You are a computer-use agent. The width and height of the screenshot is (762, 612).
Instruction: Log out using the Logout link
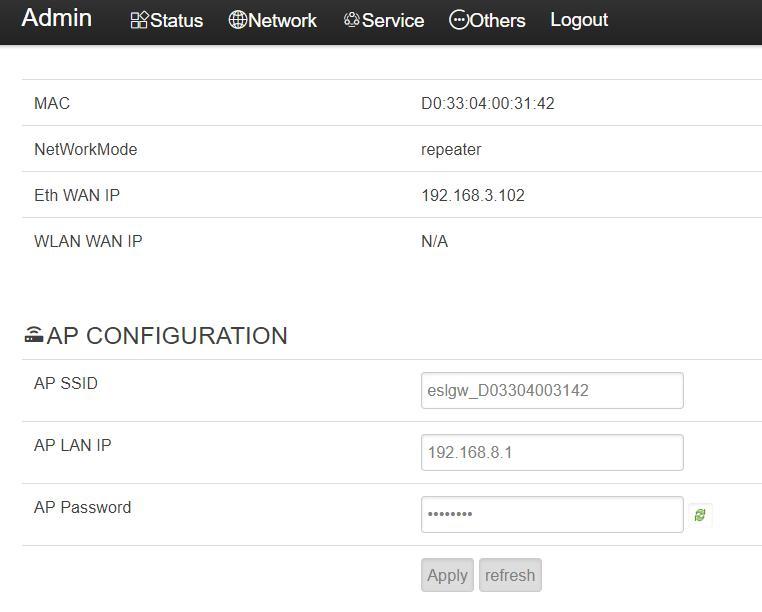[x=579, y=20]
